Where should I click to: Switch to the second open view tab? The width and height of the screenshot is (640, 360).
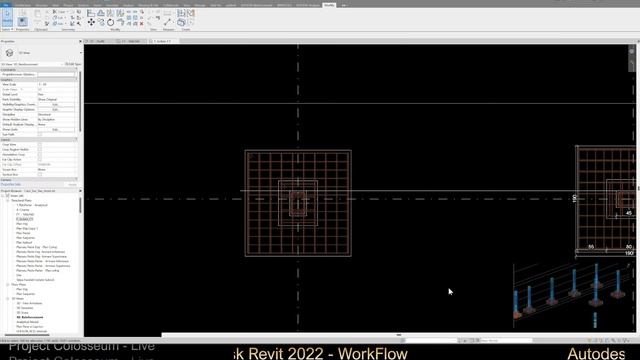[131, 41]
